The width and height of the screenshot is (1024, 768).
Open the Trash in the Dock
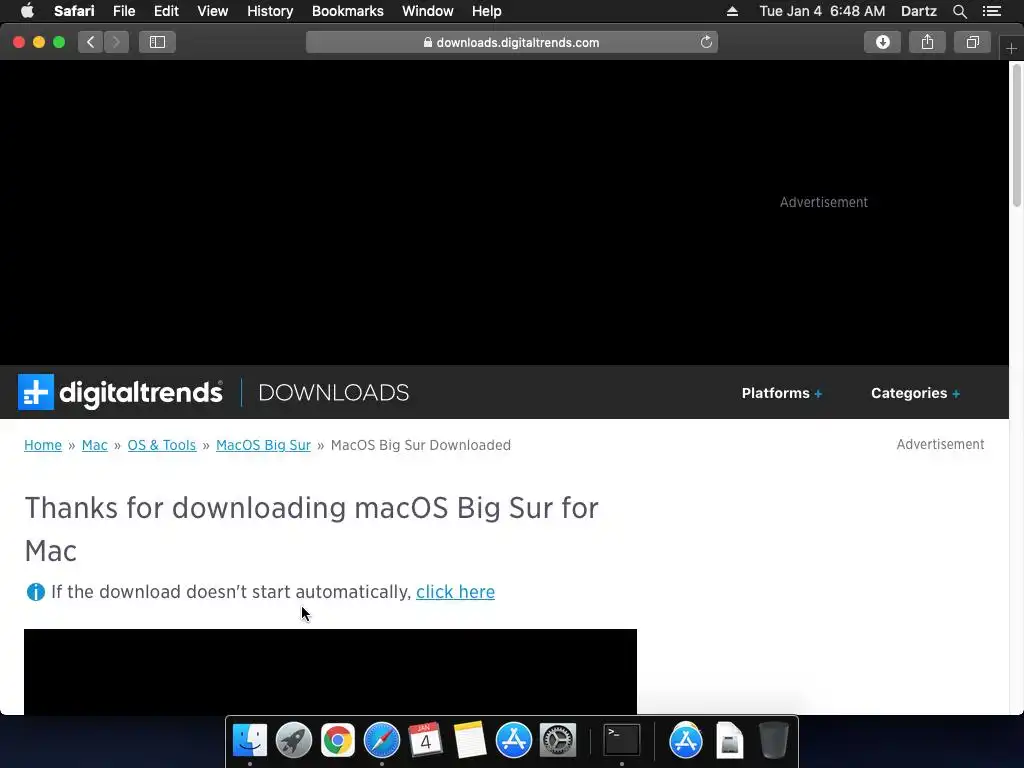coord(774,741)
